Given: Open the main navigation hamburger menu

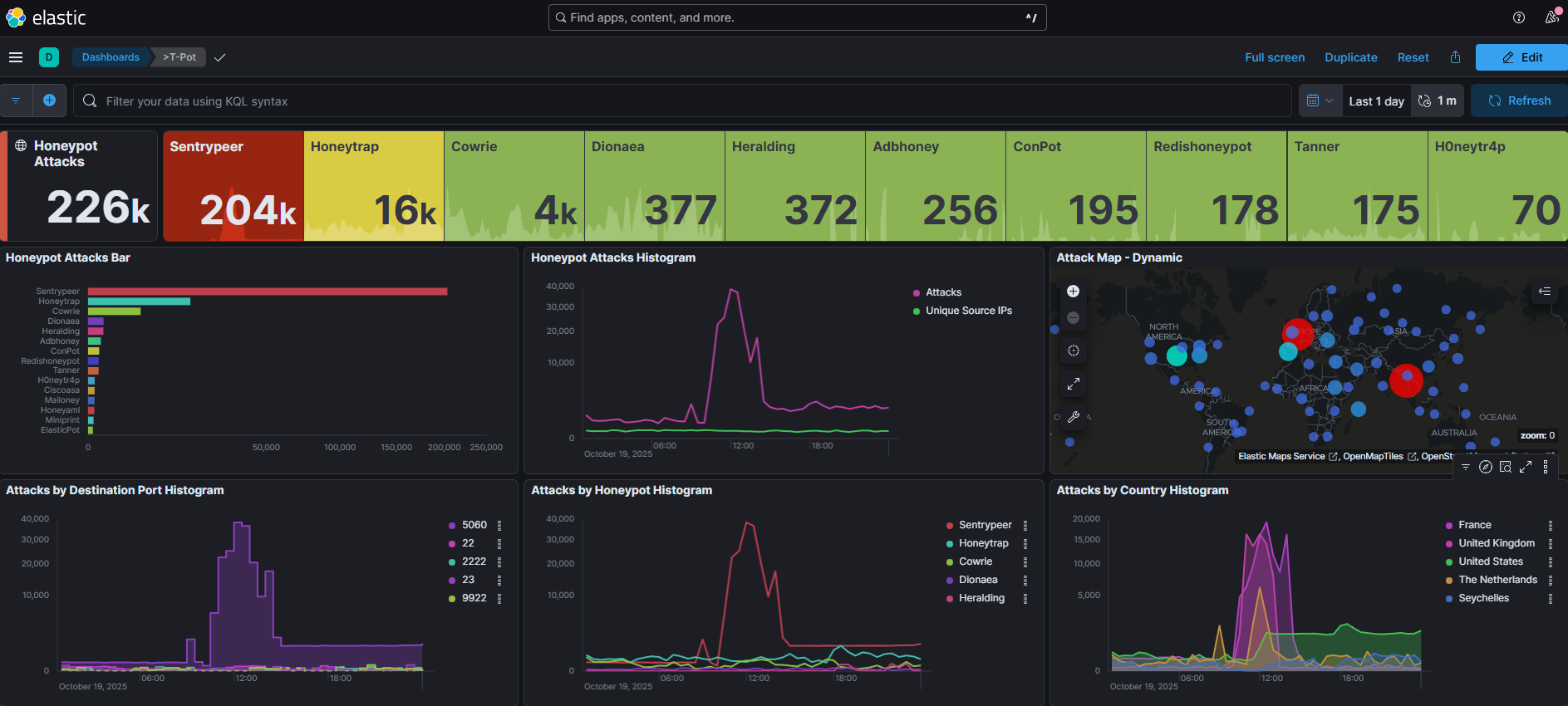Looking at the screenshot, I should [x=15, y=57].
